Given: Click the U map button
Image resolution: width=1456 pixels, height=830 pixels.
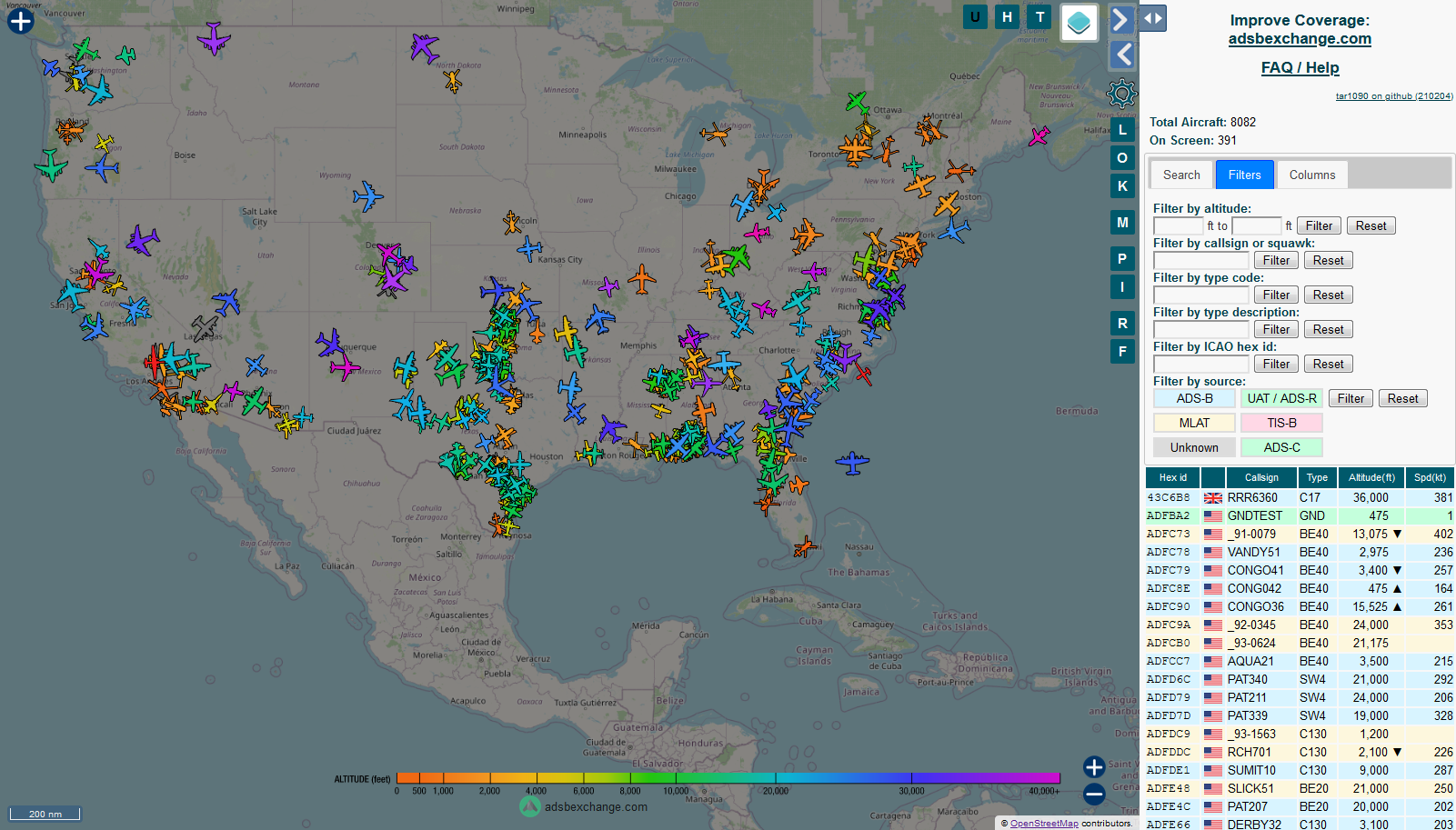Looking at the screenshot, I should coord(975,16).
